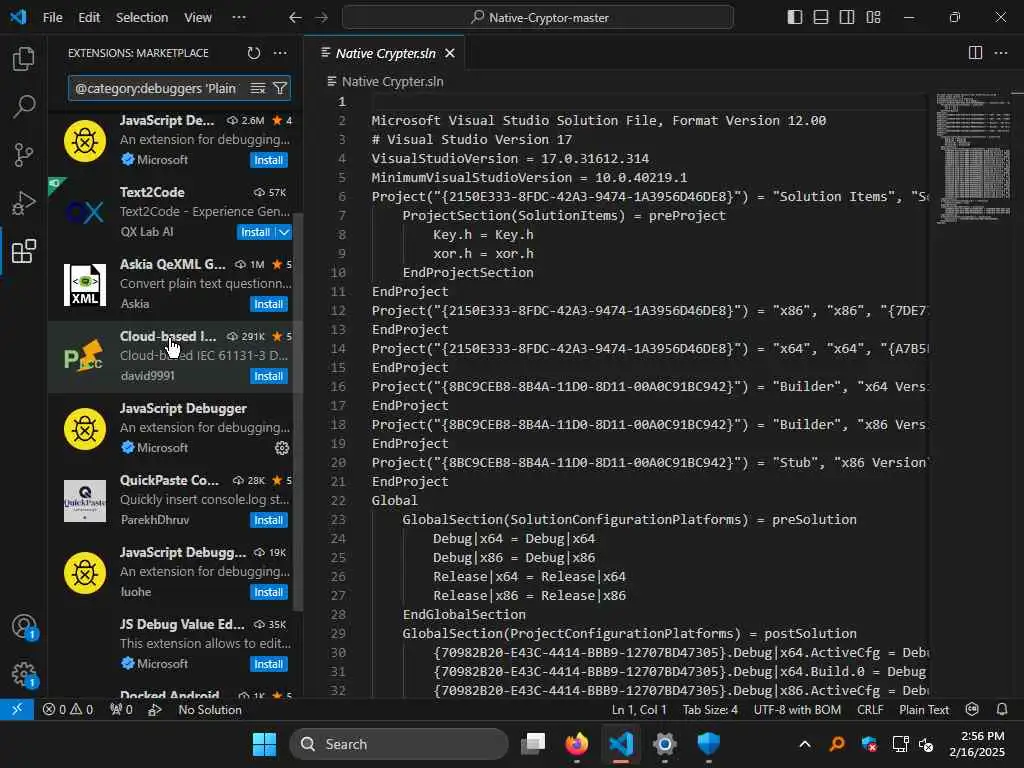The image size is (1024, 768).
Task: Close the Native Crypter.sln tab
Action: (x=450, y=54)
